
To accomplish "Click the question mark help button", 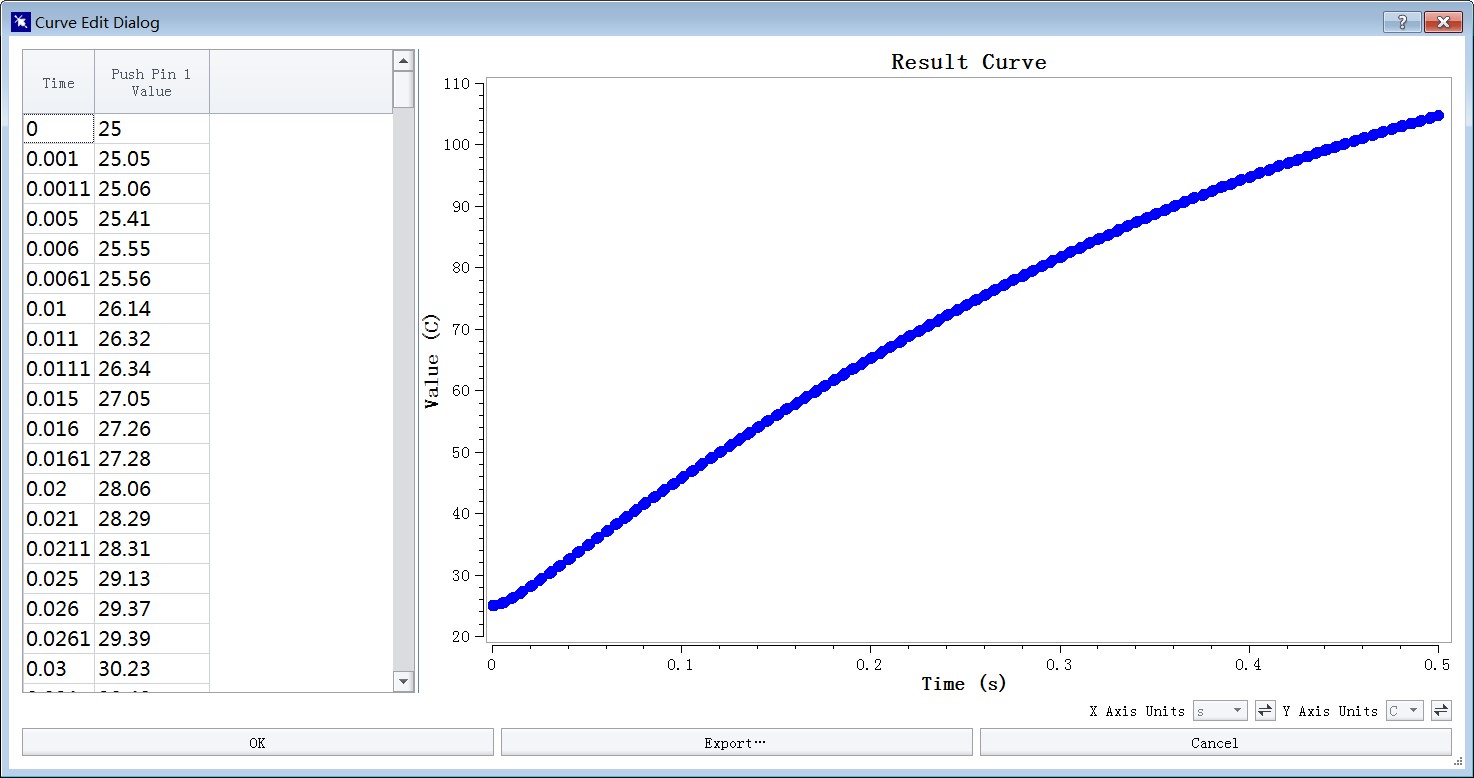I will pos(1402,22).
